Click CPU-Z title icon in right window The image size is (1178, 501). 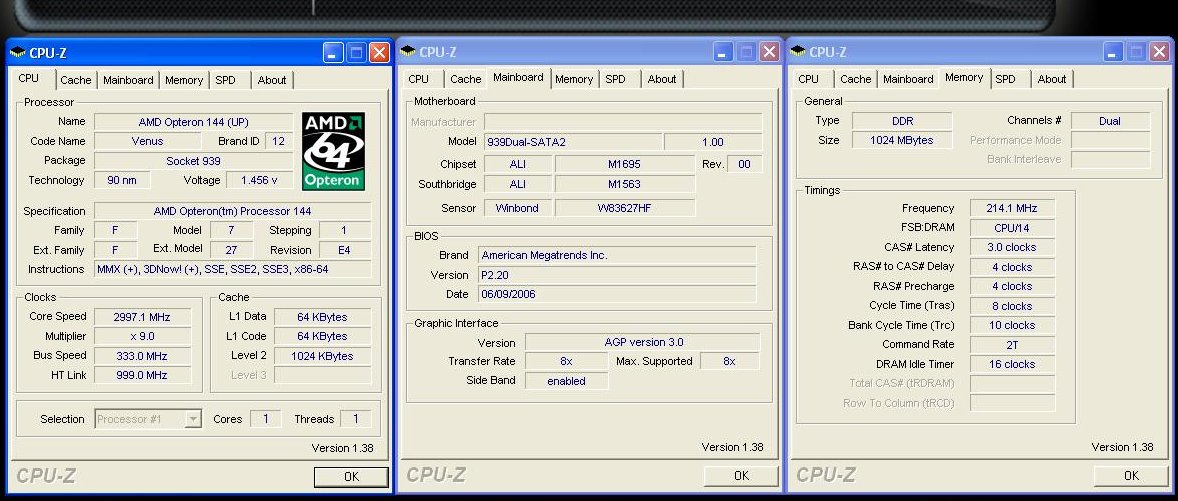pyautogui.click(x=798, y=52)
